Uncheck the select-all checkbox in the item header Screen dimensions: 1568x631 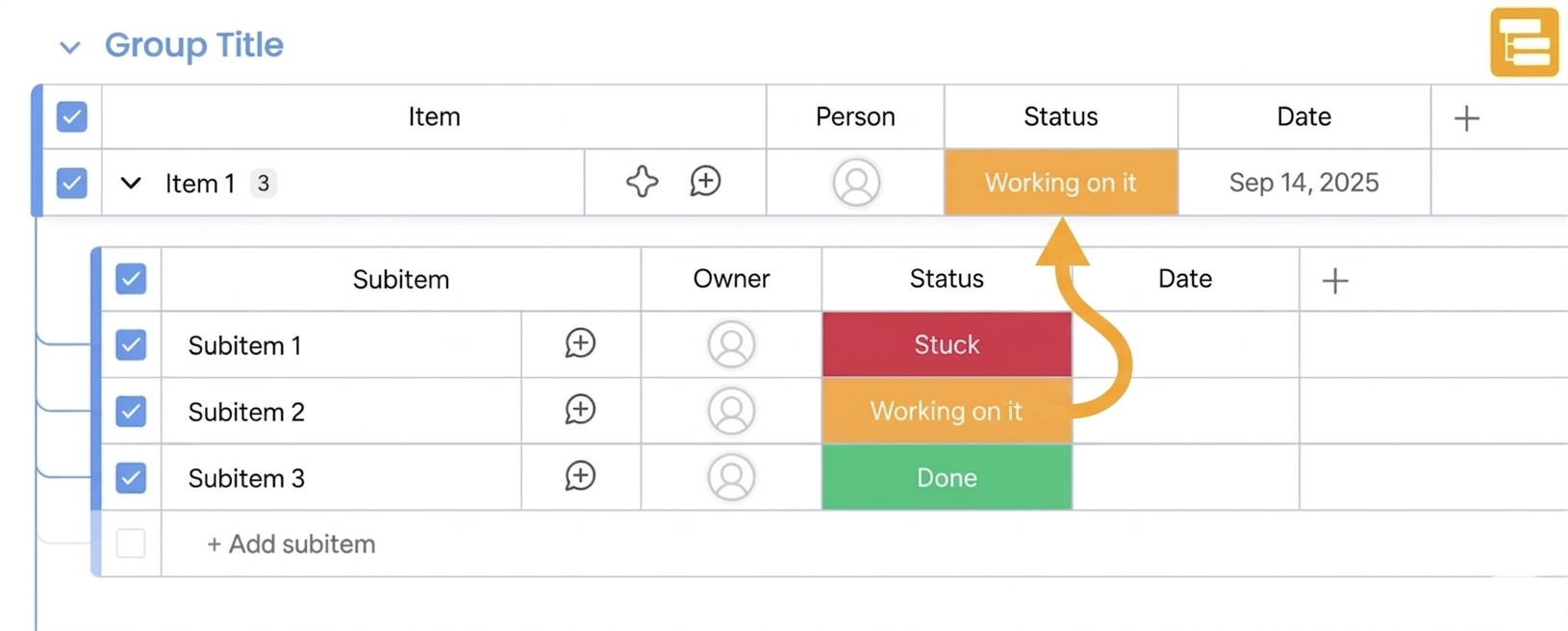click(x=71, y=116)
